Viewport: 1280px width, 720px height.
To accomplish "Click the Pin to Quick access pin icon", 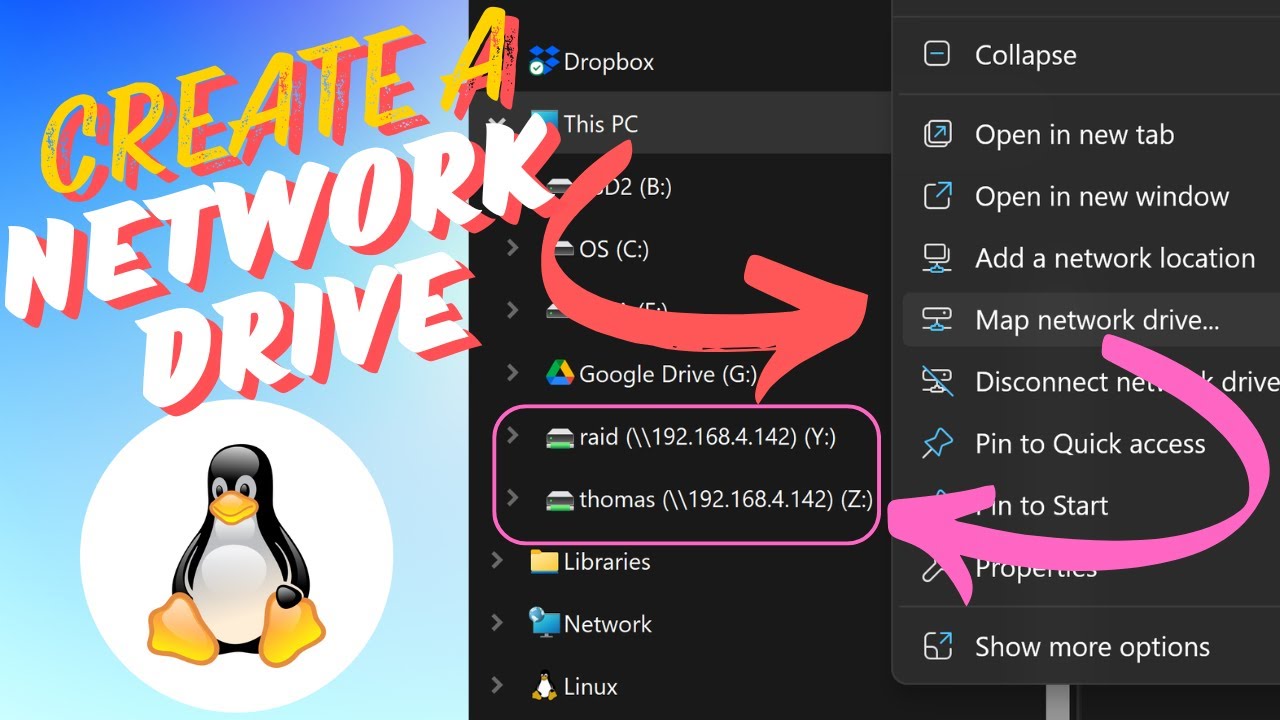I will coord(937,444).
